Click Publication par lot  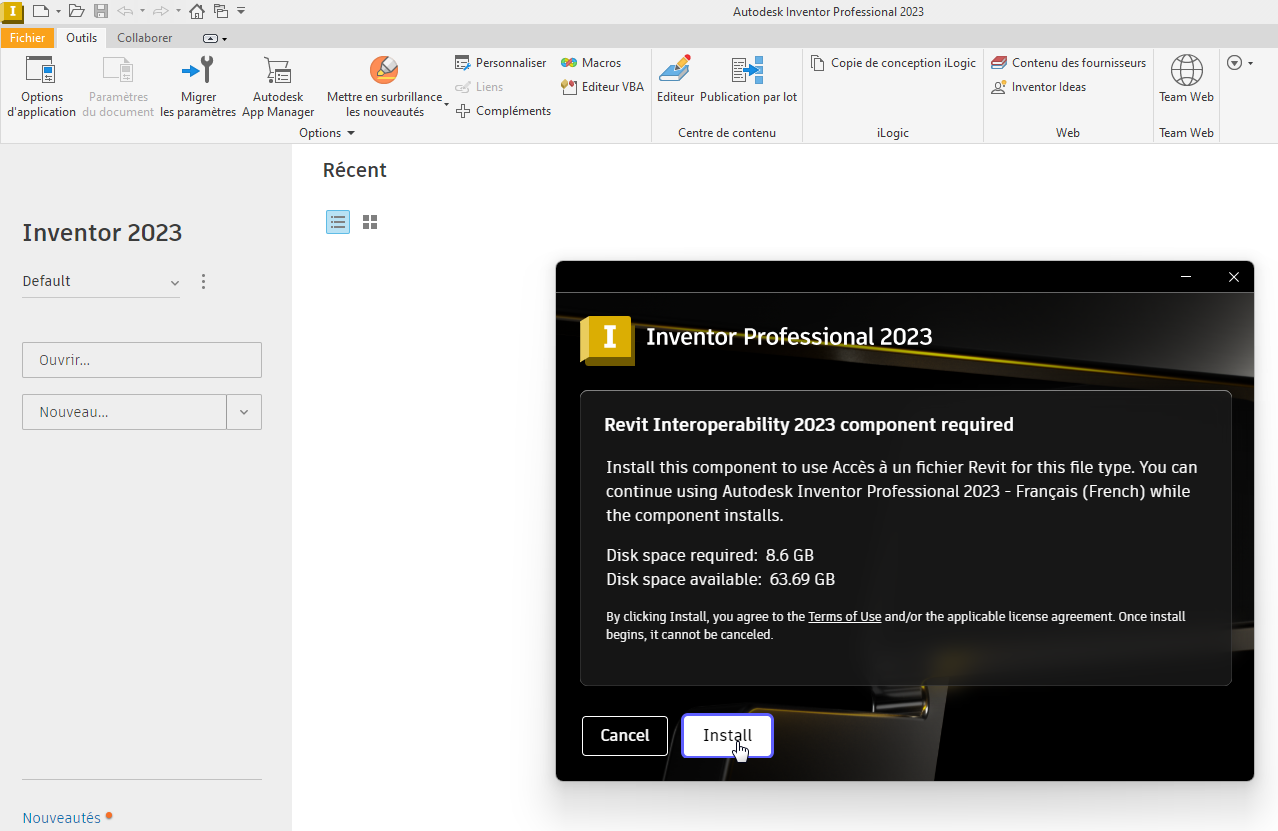(x=748, y=79)
